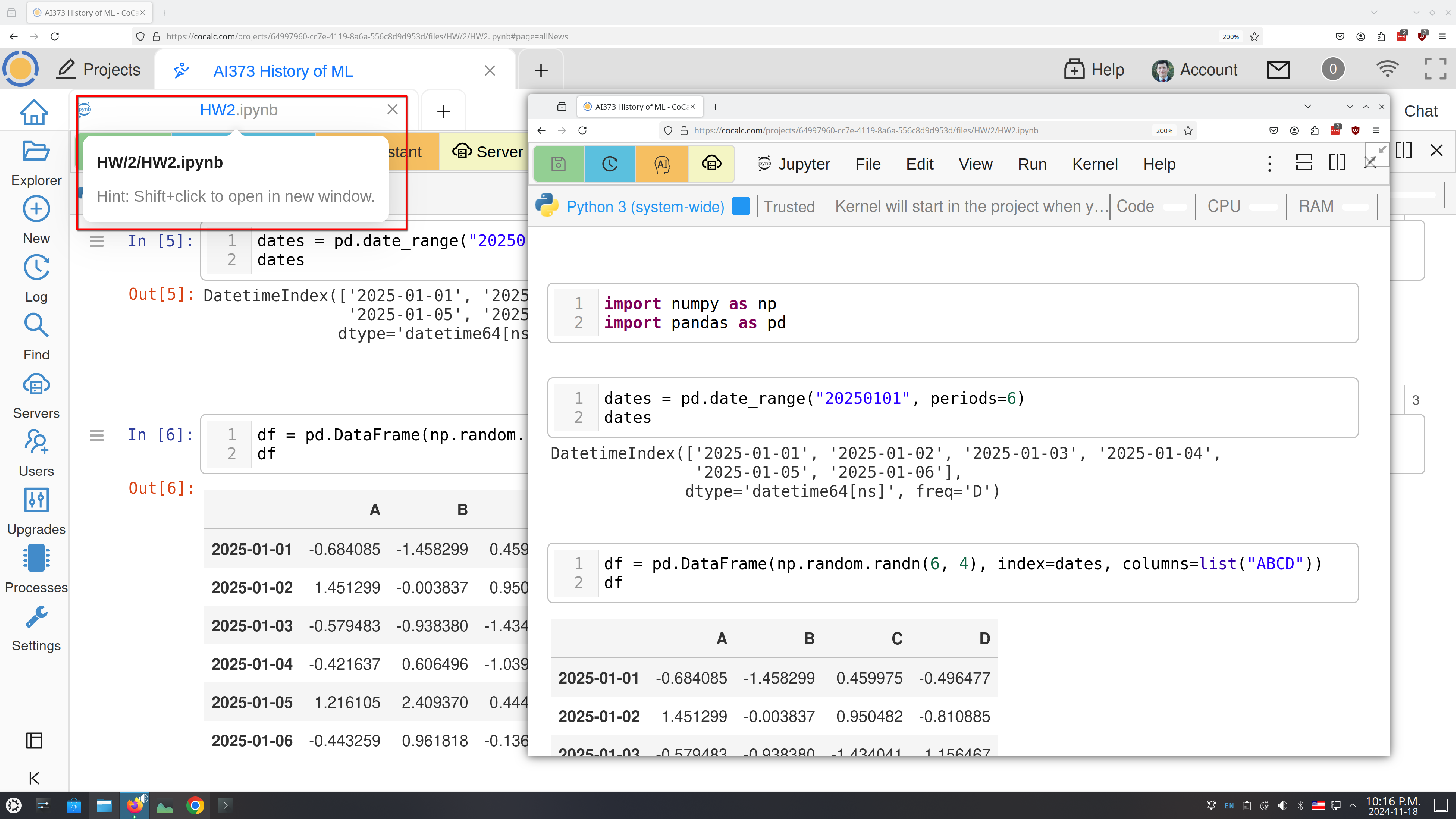1456x819 pixels.
Task: Open the Edit menu in Jupyter
Action: click(x=919, y=164)
